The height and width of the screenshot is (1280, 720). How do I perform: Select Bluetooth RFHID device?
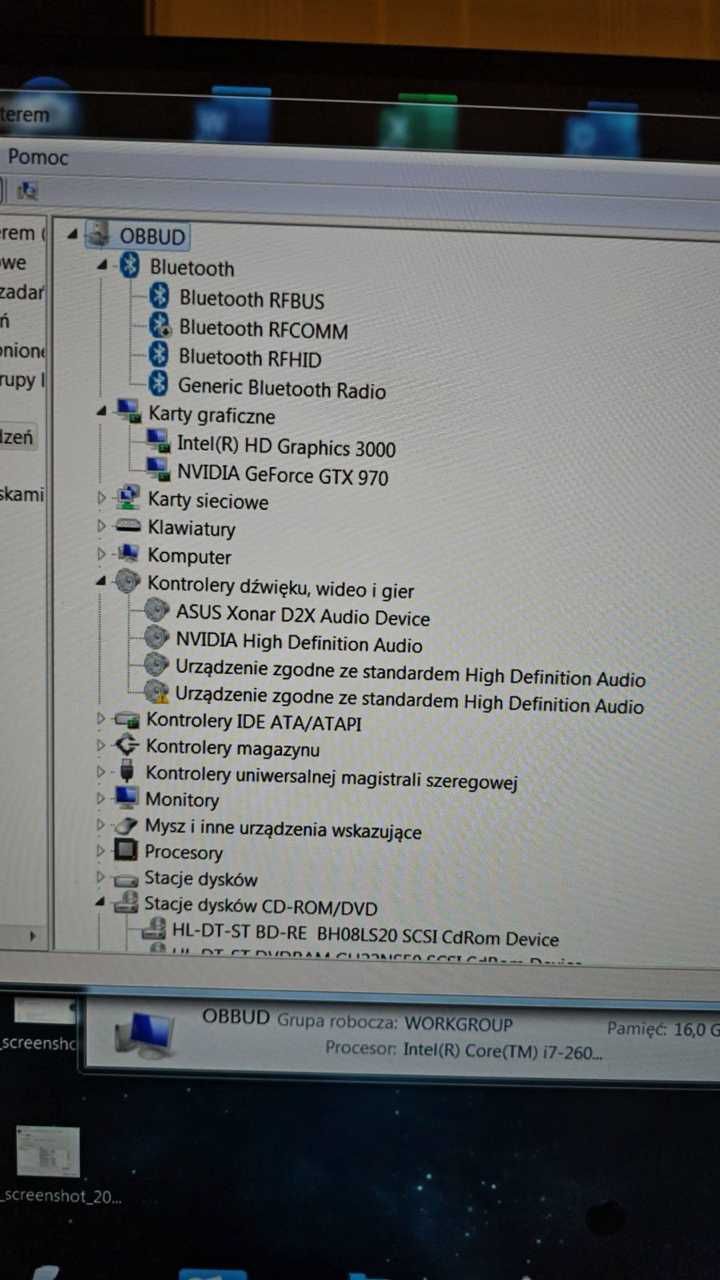250,358
